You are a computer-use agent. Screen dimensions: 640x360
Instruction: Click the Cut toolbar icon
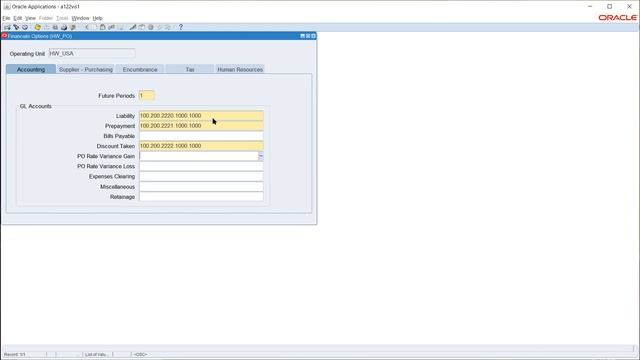click(x=87, y=27)
